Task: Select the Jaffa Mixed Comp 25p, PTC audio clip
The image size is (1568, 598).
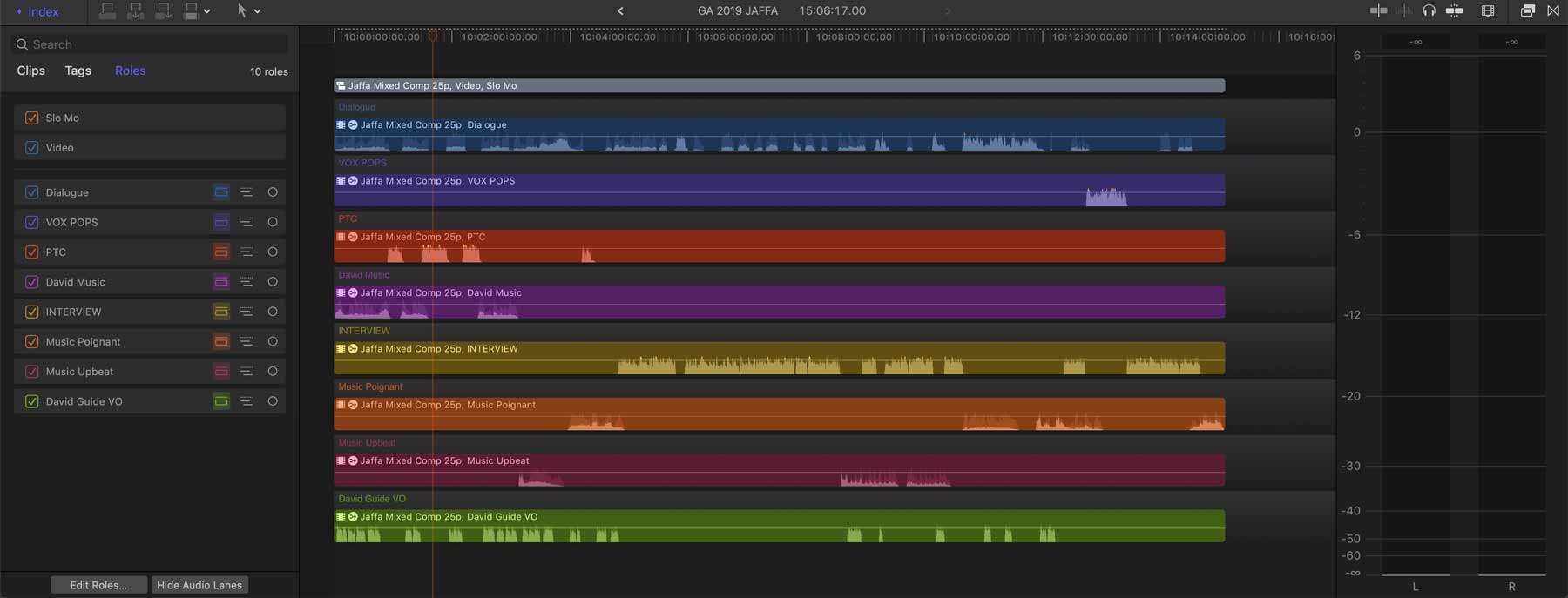Action: [x=780, y=246]
